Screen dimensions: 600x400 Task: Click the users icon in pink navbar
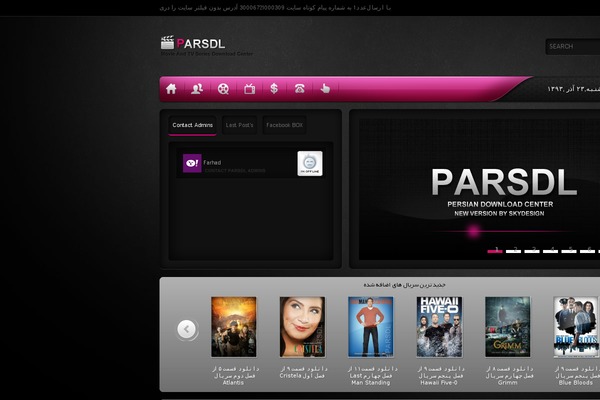pyautogui.click(x=197, y=89)
